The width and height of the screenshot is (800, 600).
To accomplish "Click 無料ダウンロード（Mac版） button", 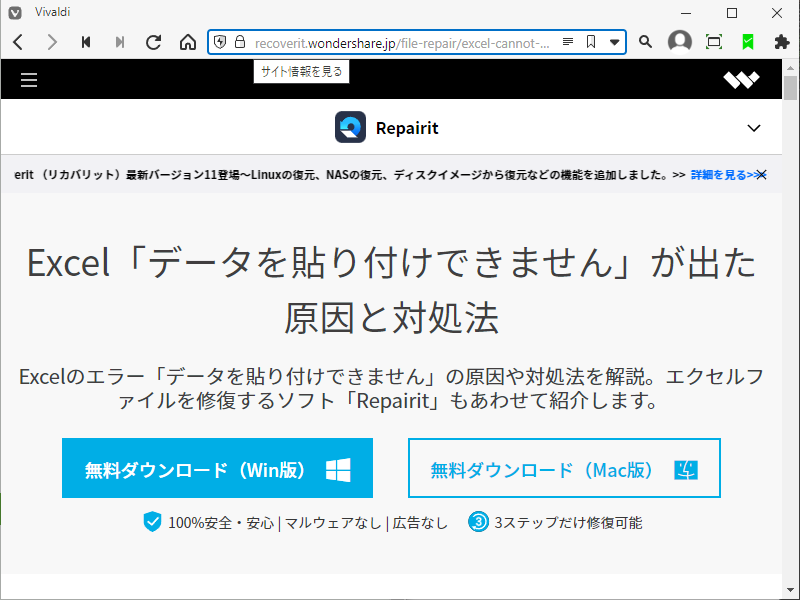I will [564, 468].
